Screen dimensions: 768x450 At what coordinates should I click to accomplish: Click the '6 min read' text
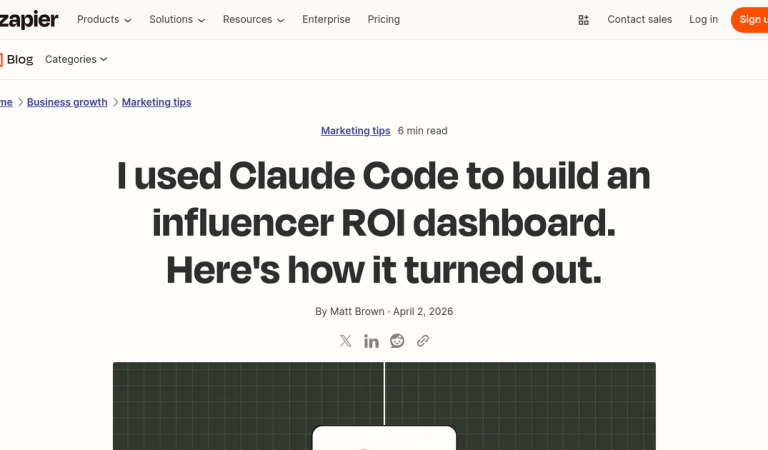click(x=422, y=131)
